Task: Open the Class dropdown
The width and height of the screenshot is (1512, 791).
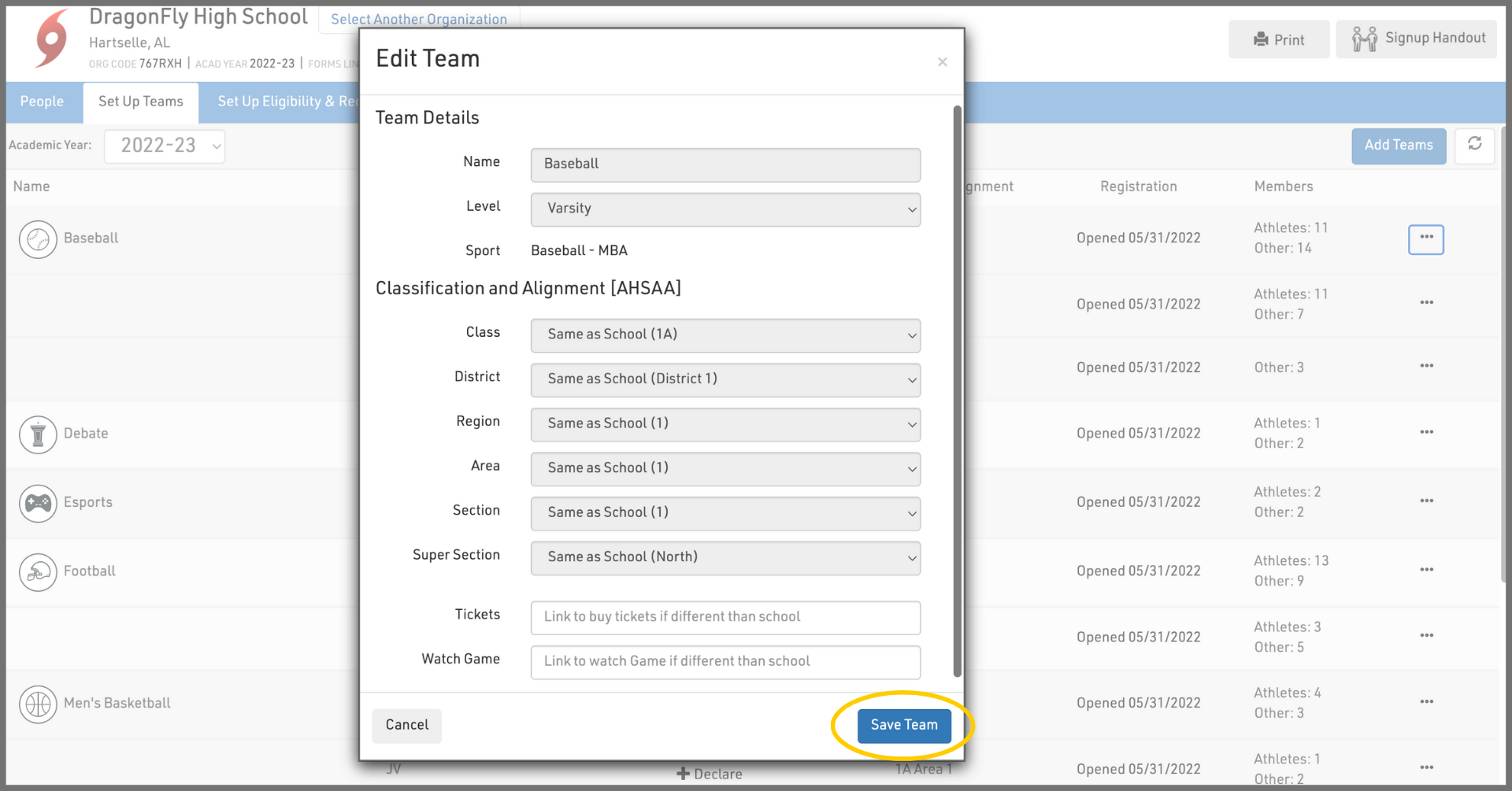Action: (x=724, y=335)
